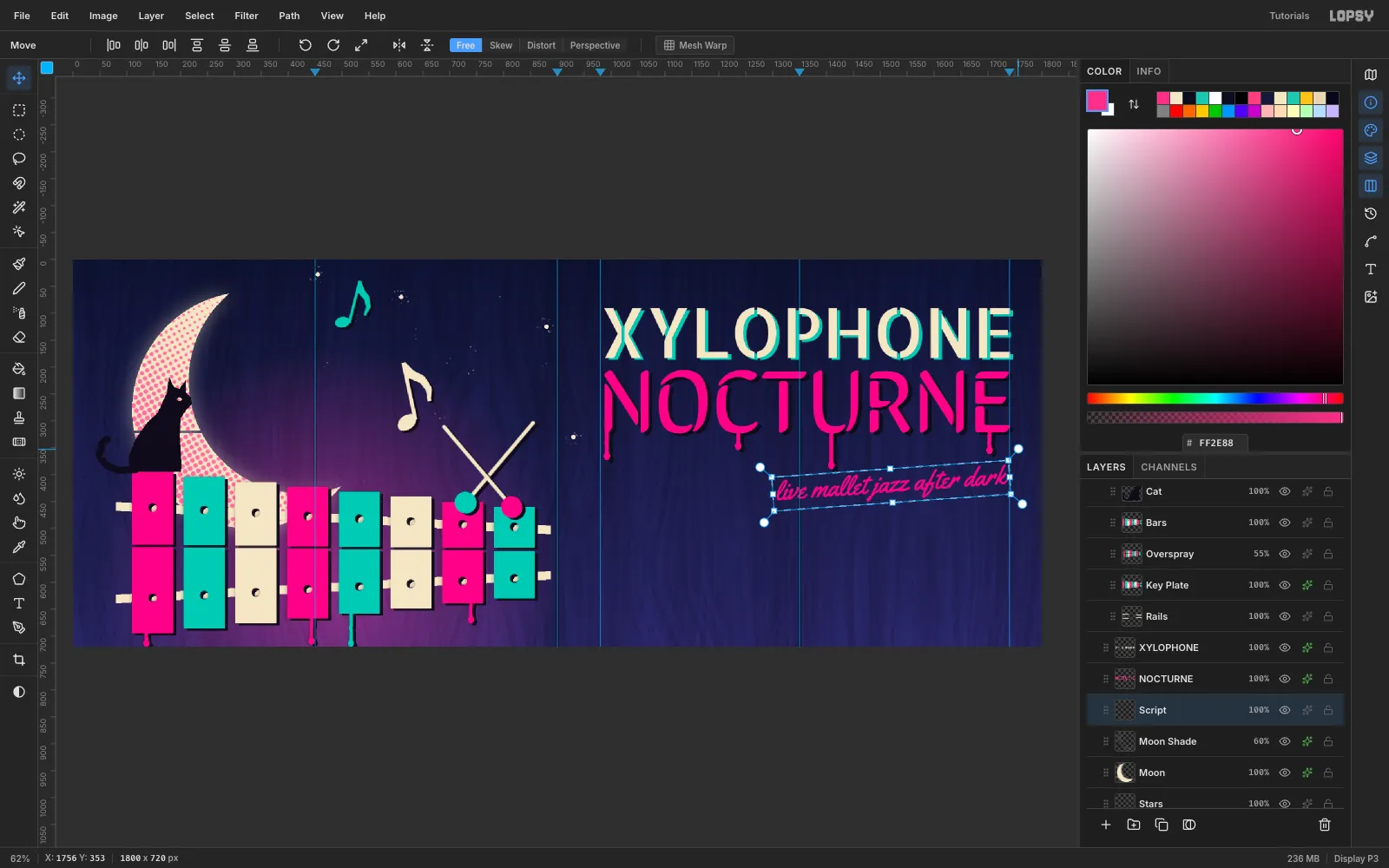Choose the Type tool in left toolbar
The height and width of the screenshot is (868, 1389).
coord(19,603)
